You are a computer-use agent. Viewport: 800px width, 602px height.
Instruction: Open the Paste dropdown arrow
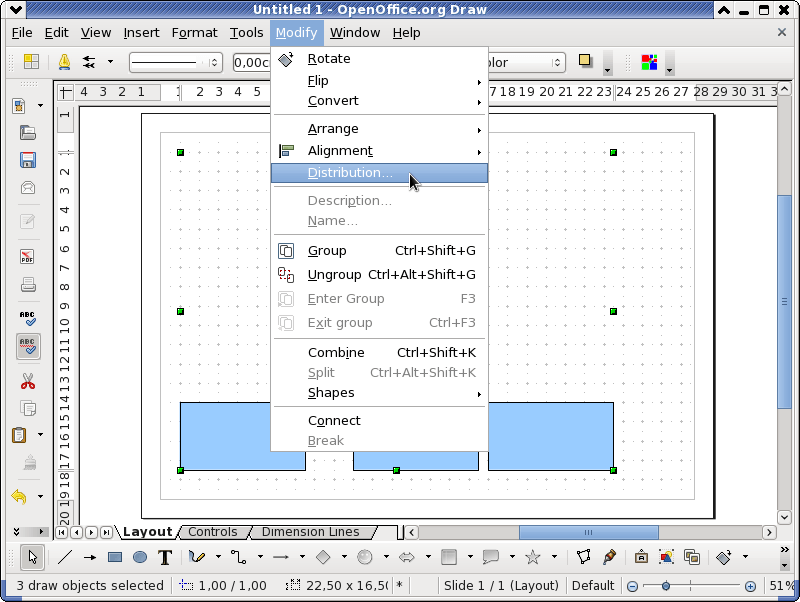coord(40,435)
